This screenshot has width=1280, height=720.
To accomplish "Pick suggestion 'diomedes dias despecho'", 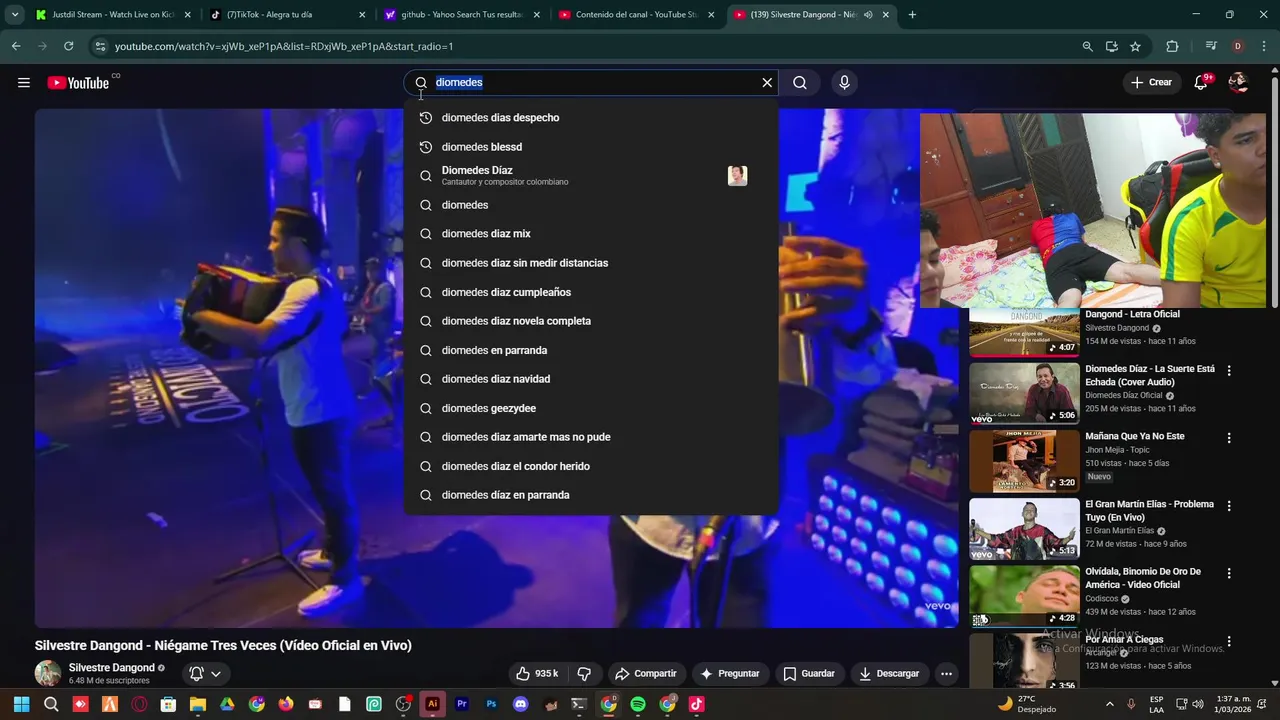I will click(x=591, y=118).
